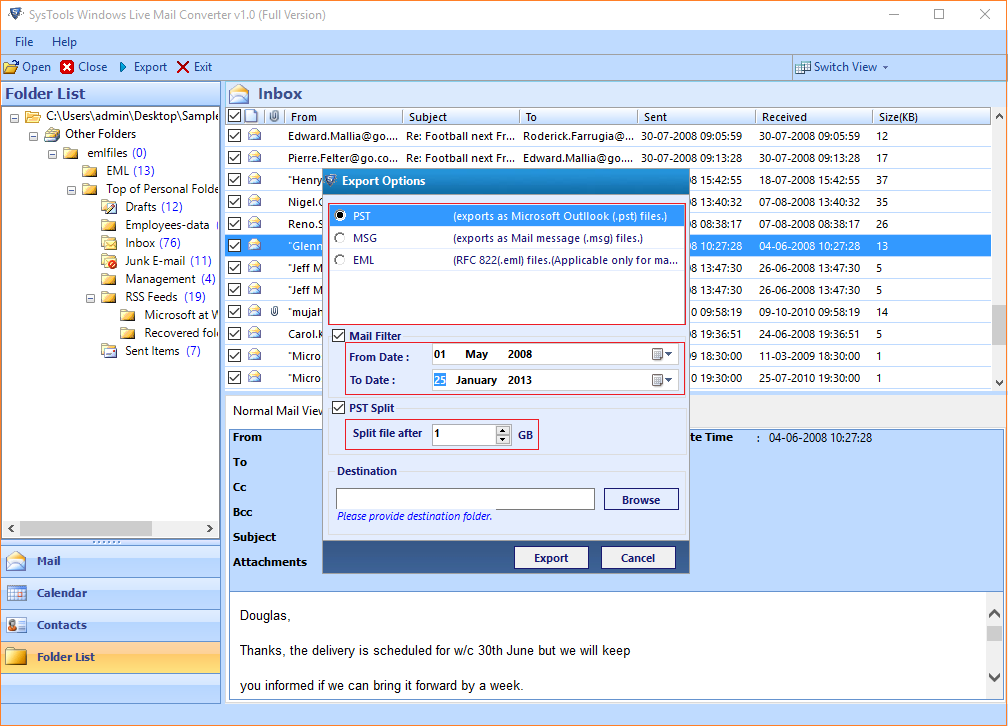Select the Drafts folder icon
The width and height of the screenshot is (1008, 726).
[x=109, y=206]
